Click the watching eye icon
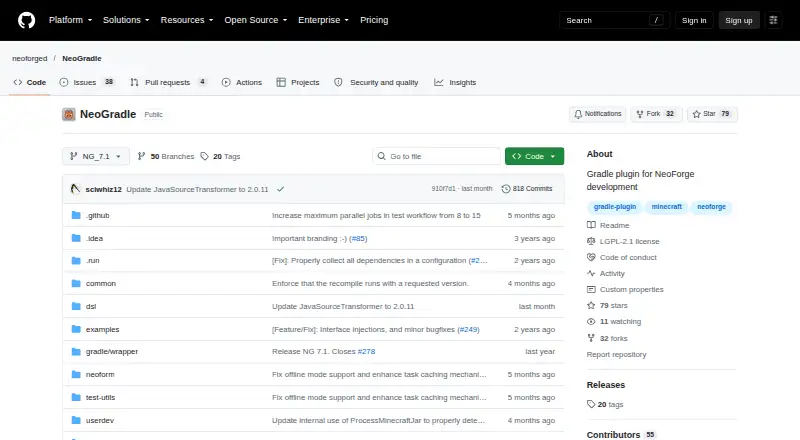The height and width of the screenshot is (440, 800). 591,322
